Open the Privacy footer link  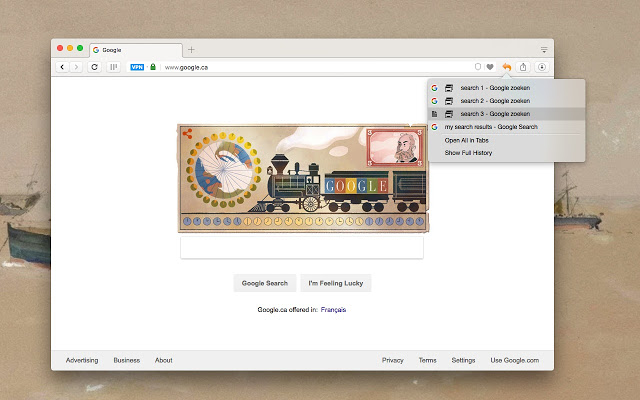click(x=393, y=360)
